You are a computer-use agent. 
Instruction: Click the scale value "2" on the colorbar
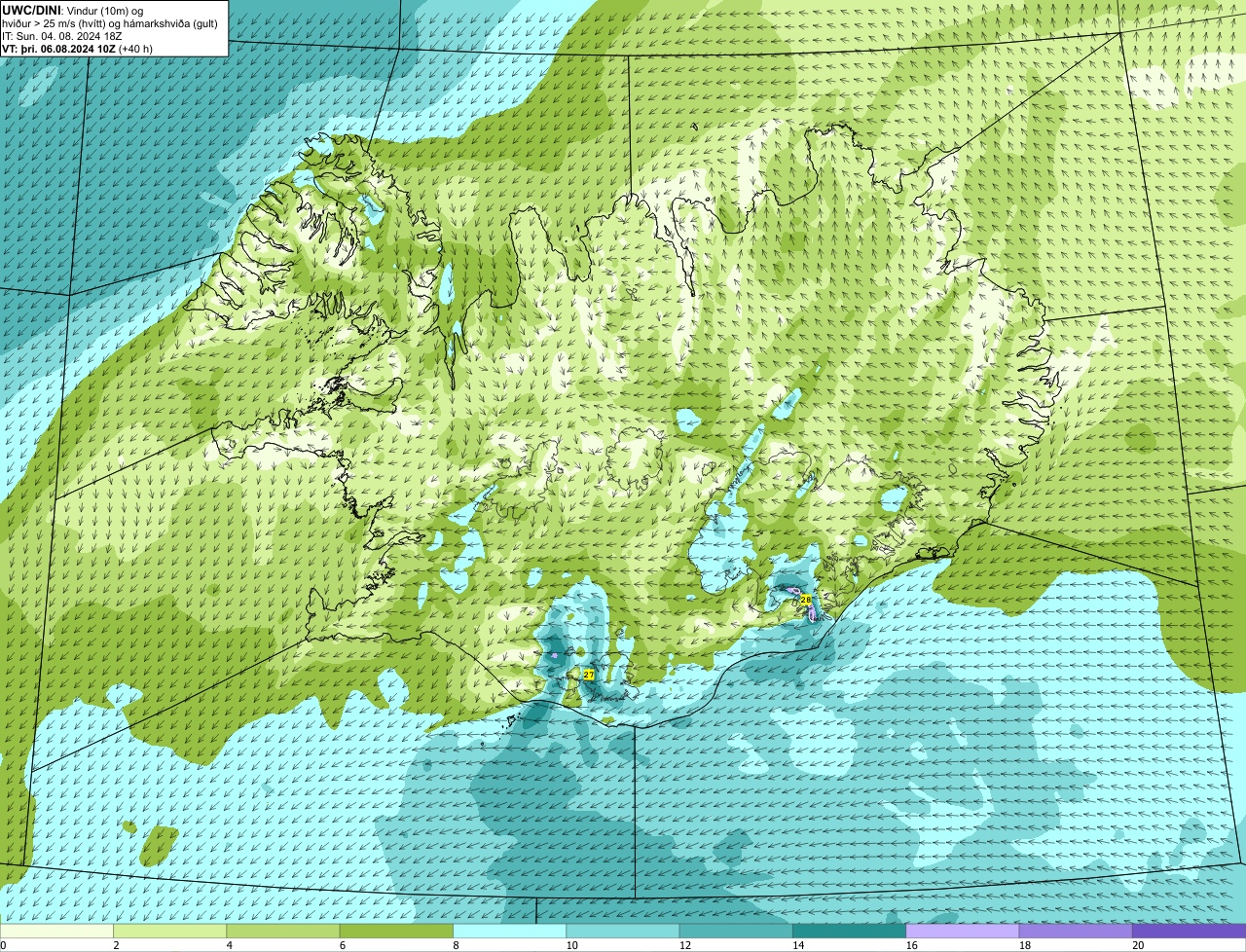116,945
